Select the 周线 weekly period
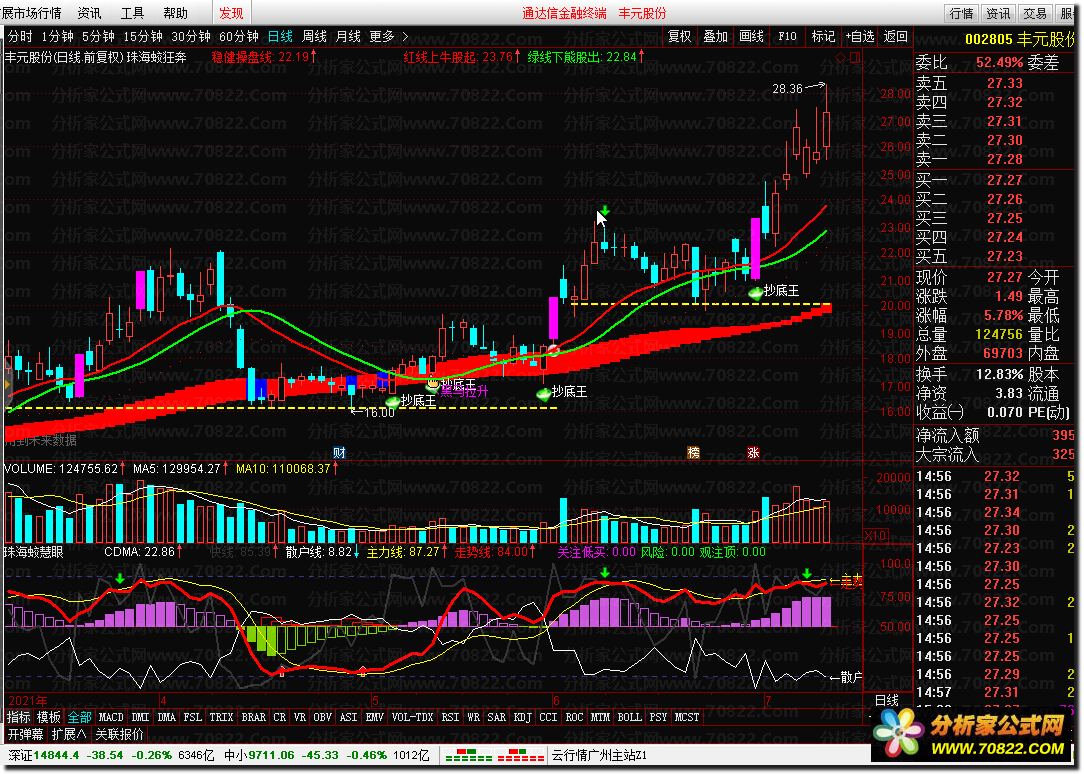This screenshot has width=1084, height=774. [x=315, y=36]
